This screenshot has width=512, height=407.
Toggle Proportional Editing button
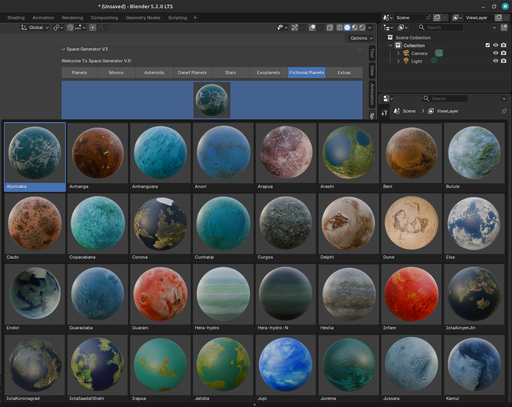[x=93, y=28]
